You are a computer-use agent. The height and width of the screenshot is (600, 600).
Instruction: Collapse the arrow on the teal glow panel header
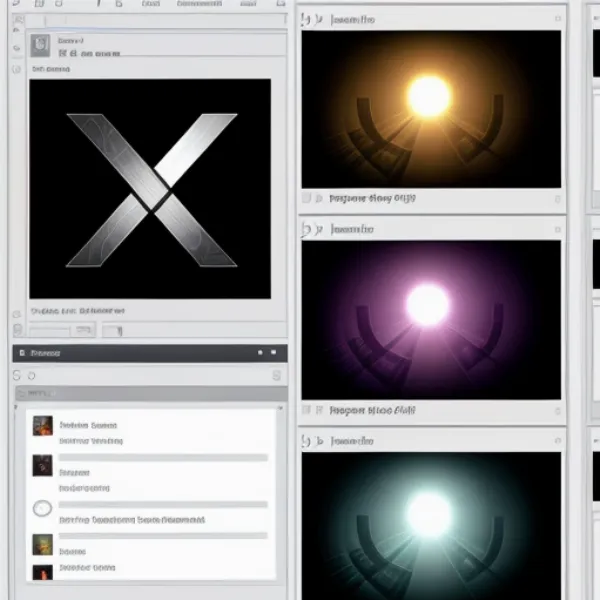319,440
